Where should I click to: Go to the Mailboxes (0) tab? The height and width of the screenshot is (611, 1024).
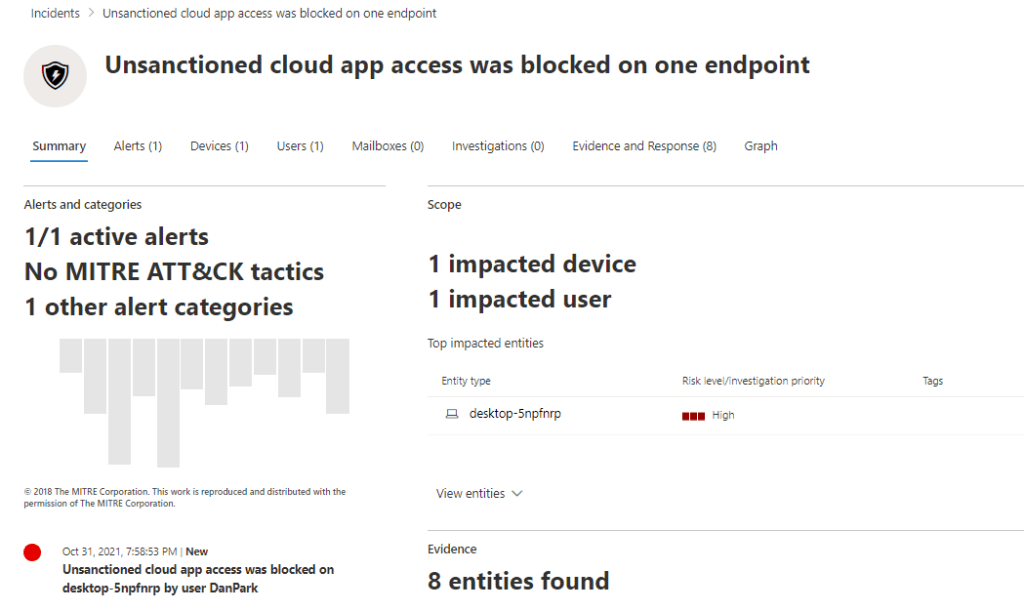[388, 146]
